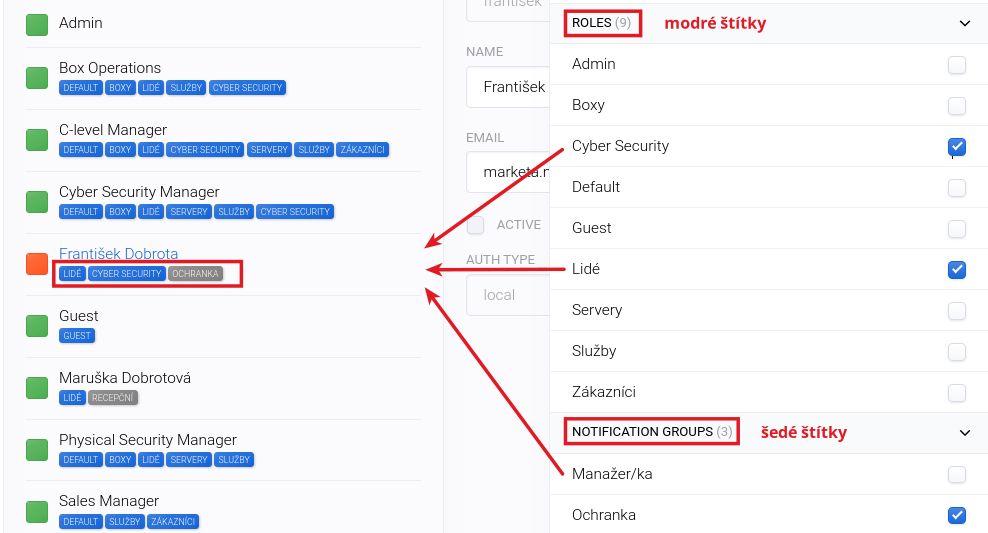Viewport: 988px width, 533px height.
Task: Collapse the Notification Groups section chevron
Action: point(965,433)
